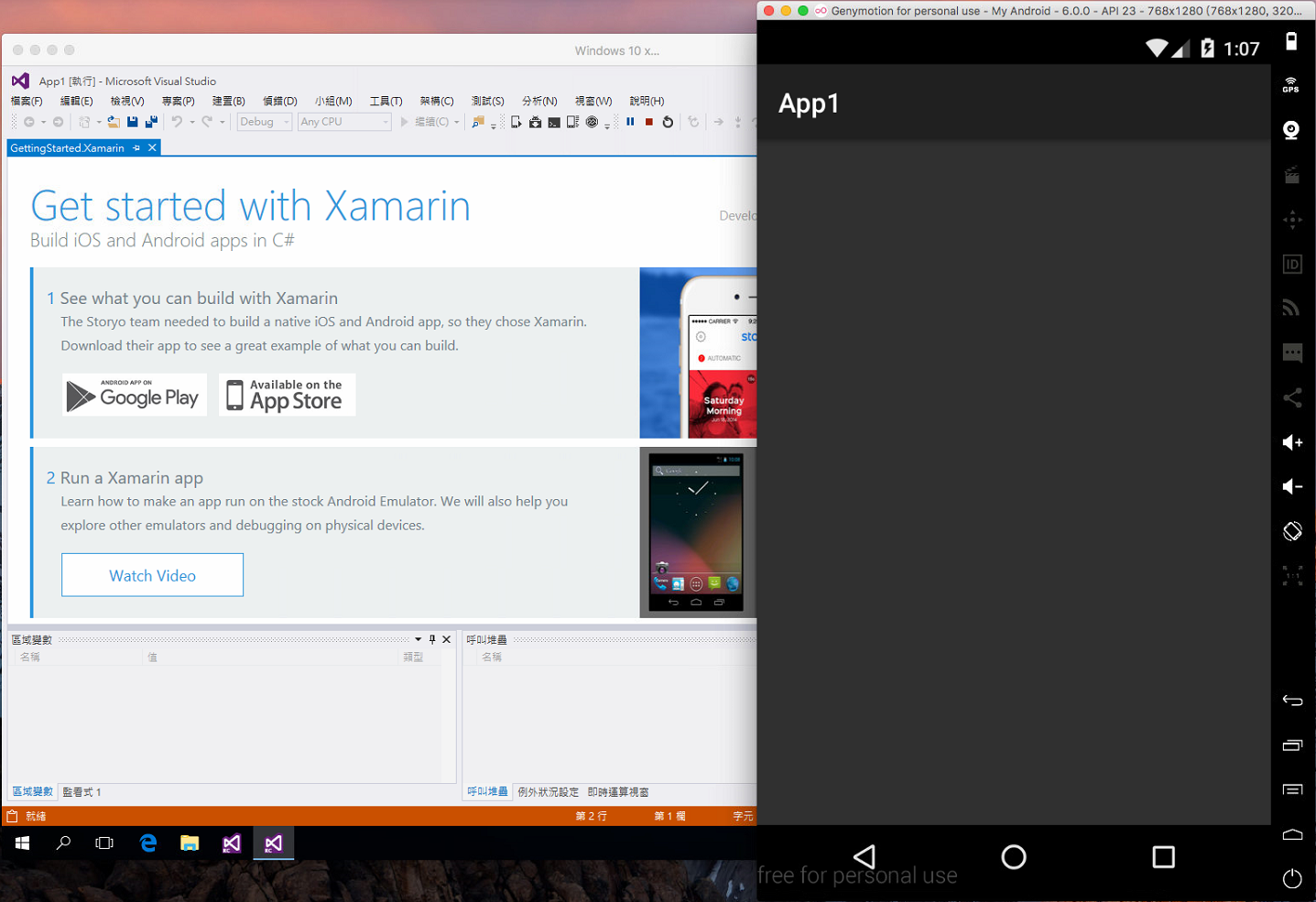
Task: Pause debugging with the Break All icon
Action: (x=630, y=122)
